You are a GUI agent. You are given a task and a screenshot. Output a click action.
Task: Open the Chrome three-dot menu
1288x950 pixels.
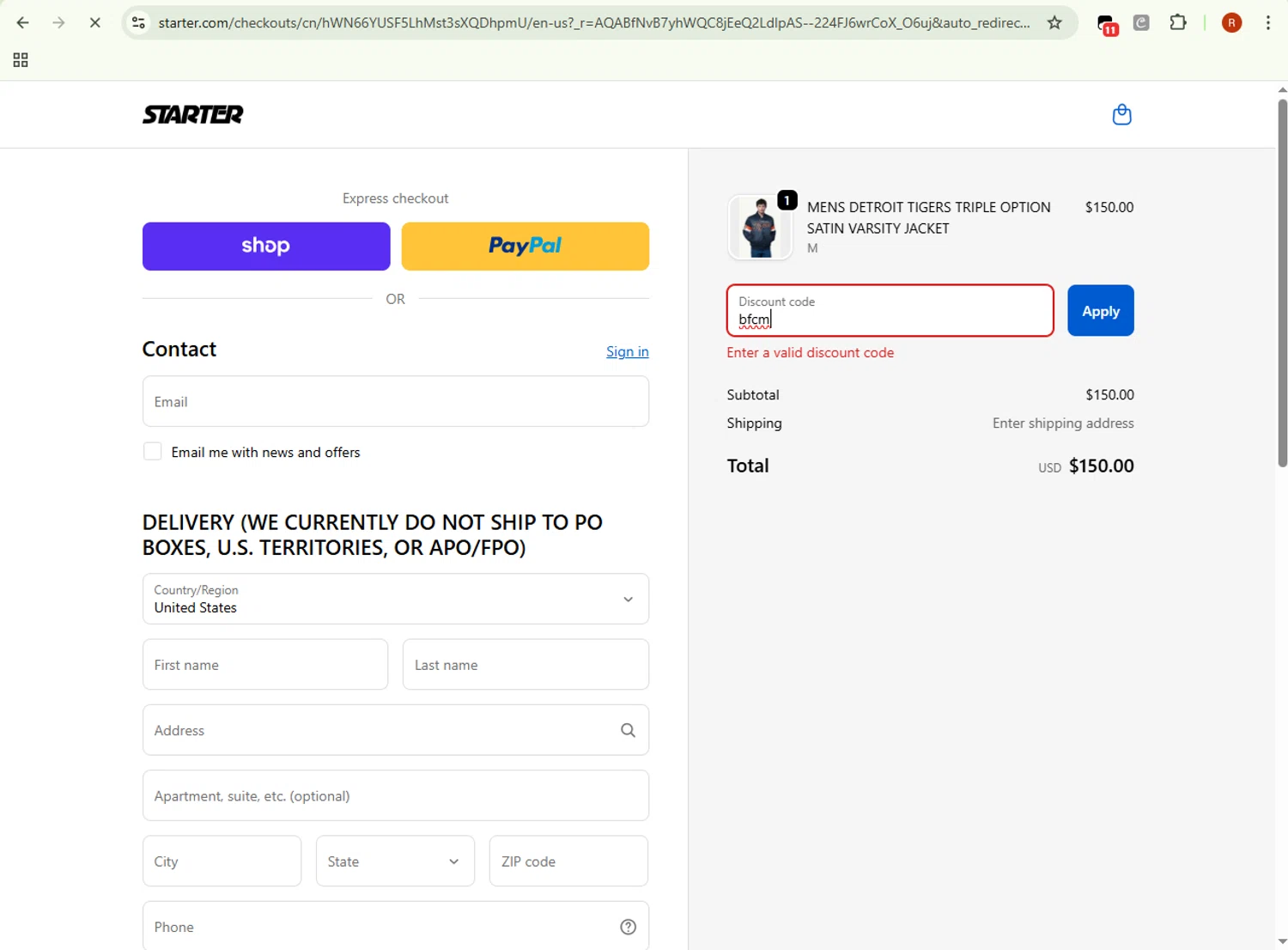[1267, 23]
